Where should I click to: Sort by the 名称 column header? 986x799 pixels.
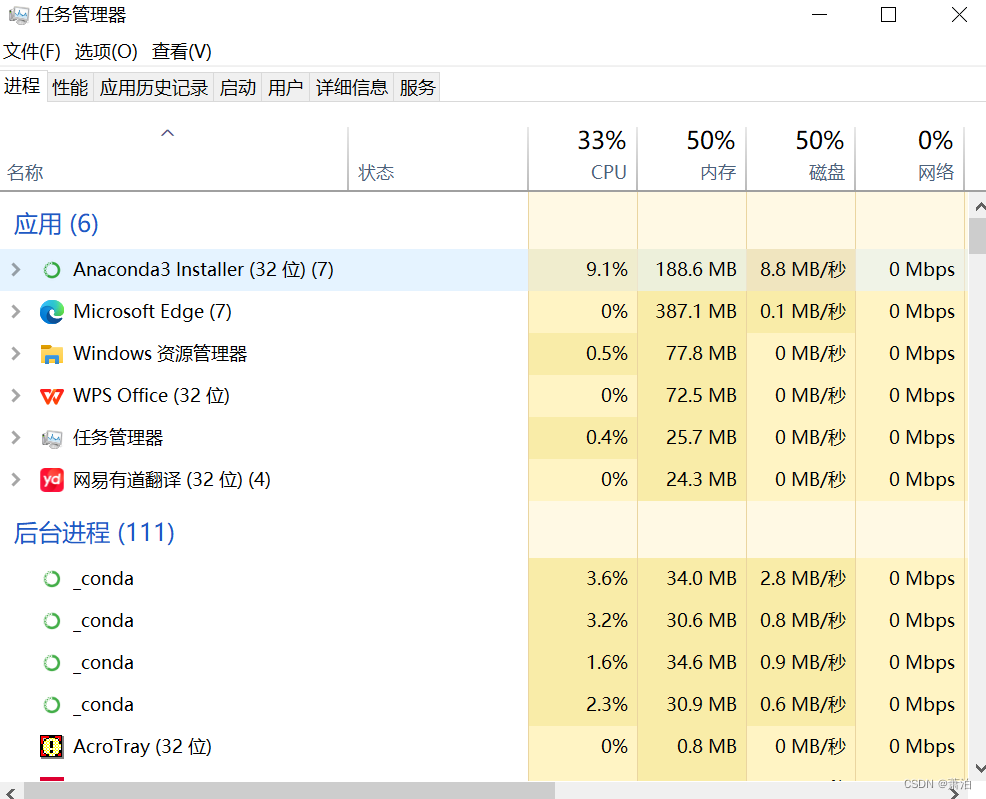pyautogui.click(x=174, y=158)
